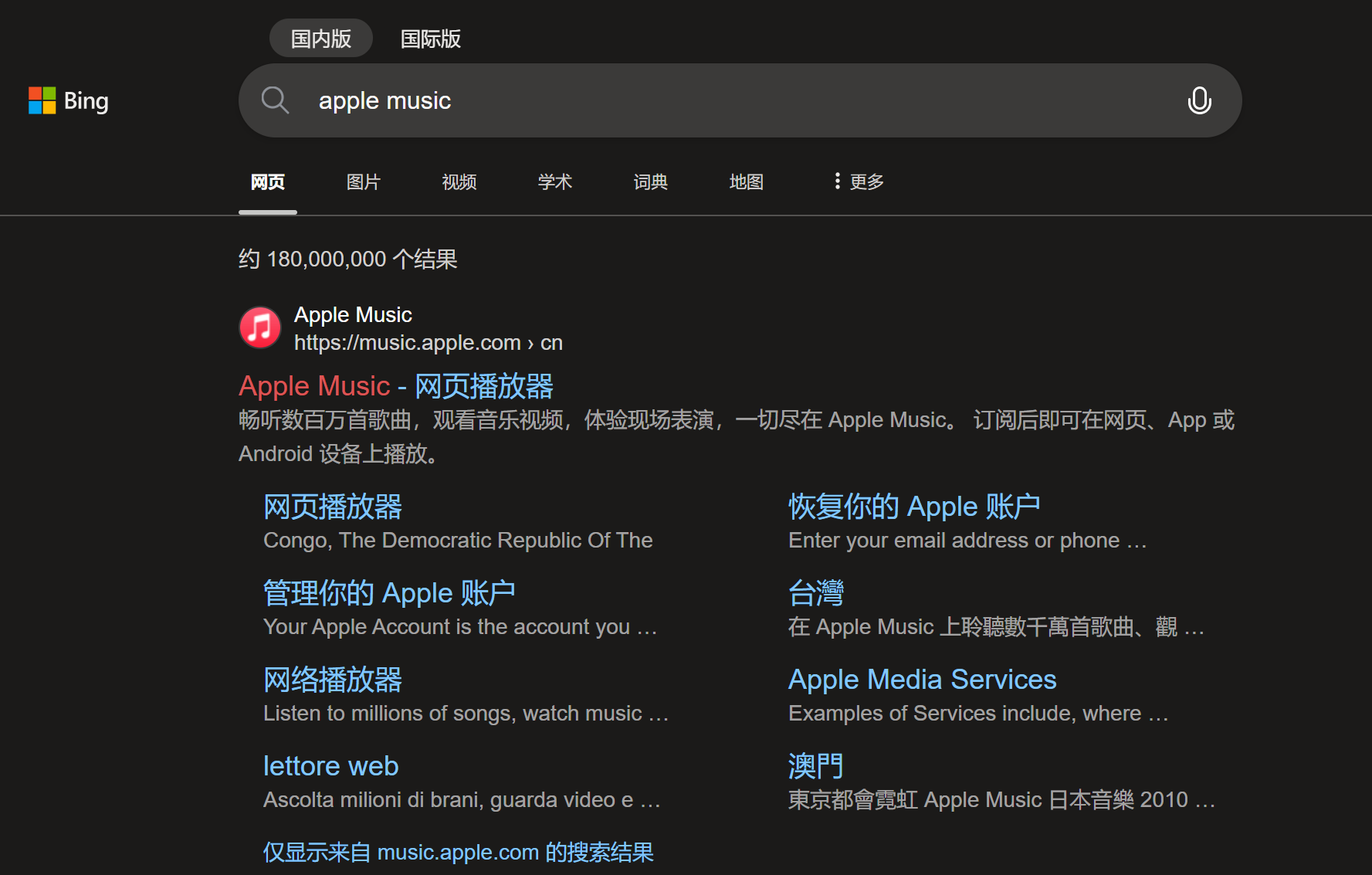Screen dimensions: 1372x875
Task: Open the Apple Music - 网页播放器 result title
Action: click(396, 385)
